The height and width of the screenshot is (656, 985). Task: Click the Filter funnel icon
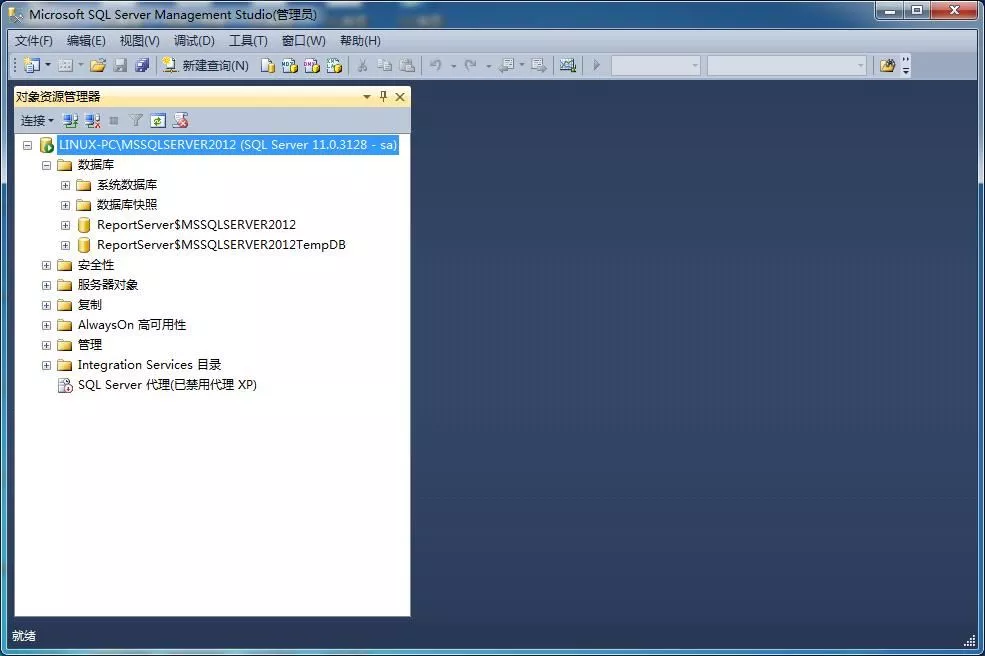(x=136, y=121)
